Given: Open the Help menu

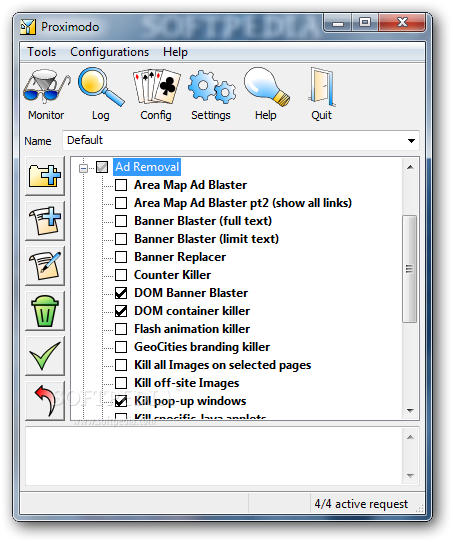Looking at the screenshot, I should pyautogui.click(x=176, y=52).
